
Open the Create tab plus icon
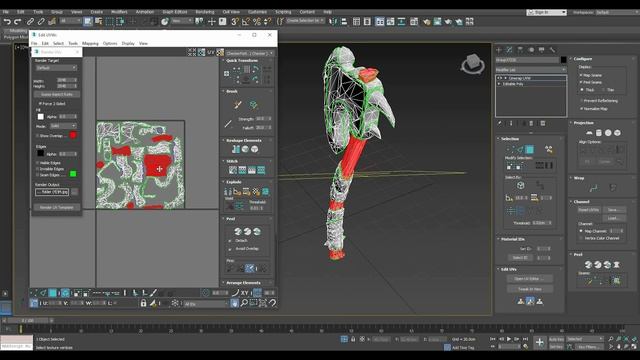click(x=499, y=50)
